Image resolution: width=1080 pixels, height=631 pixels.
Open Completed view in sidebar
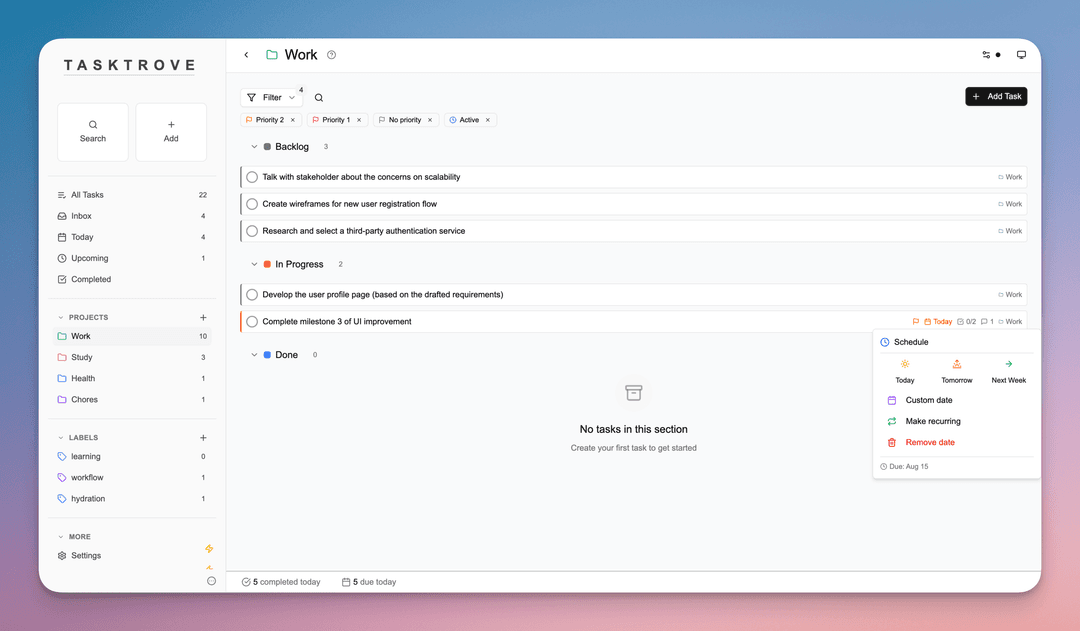coord(132,279)
